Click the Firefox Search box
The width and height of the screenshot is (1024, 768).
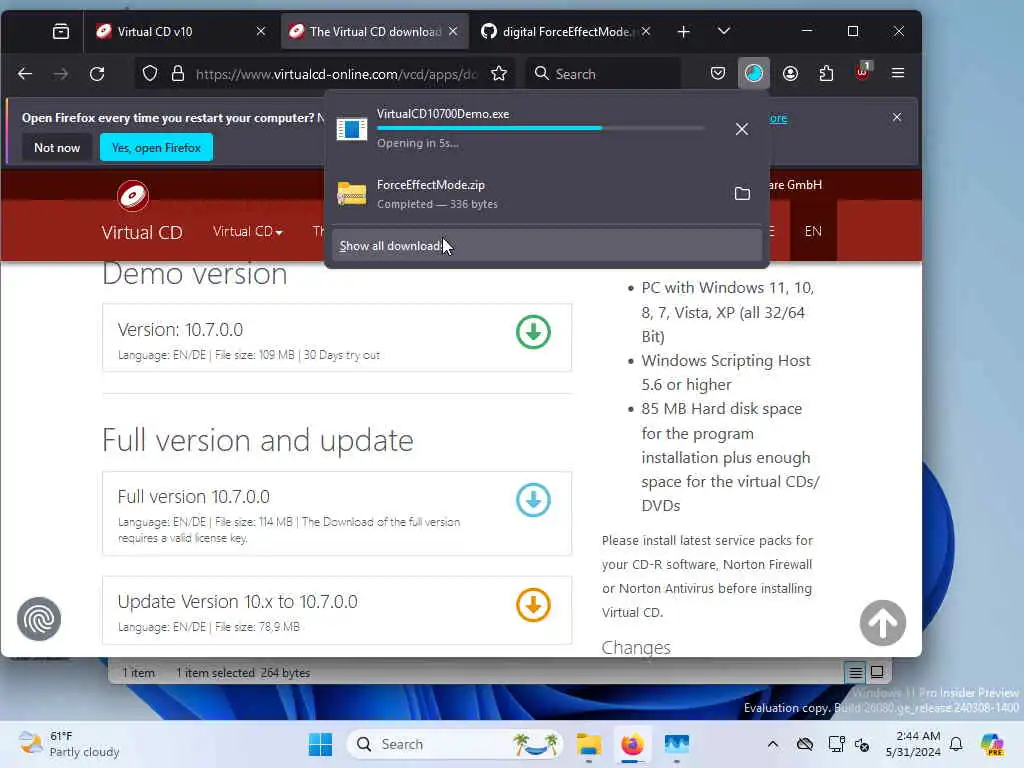click(603, 74)
